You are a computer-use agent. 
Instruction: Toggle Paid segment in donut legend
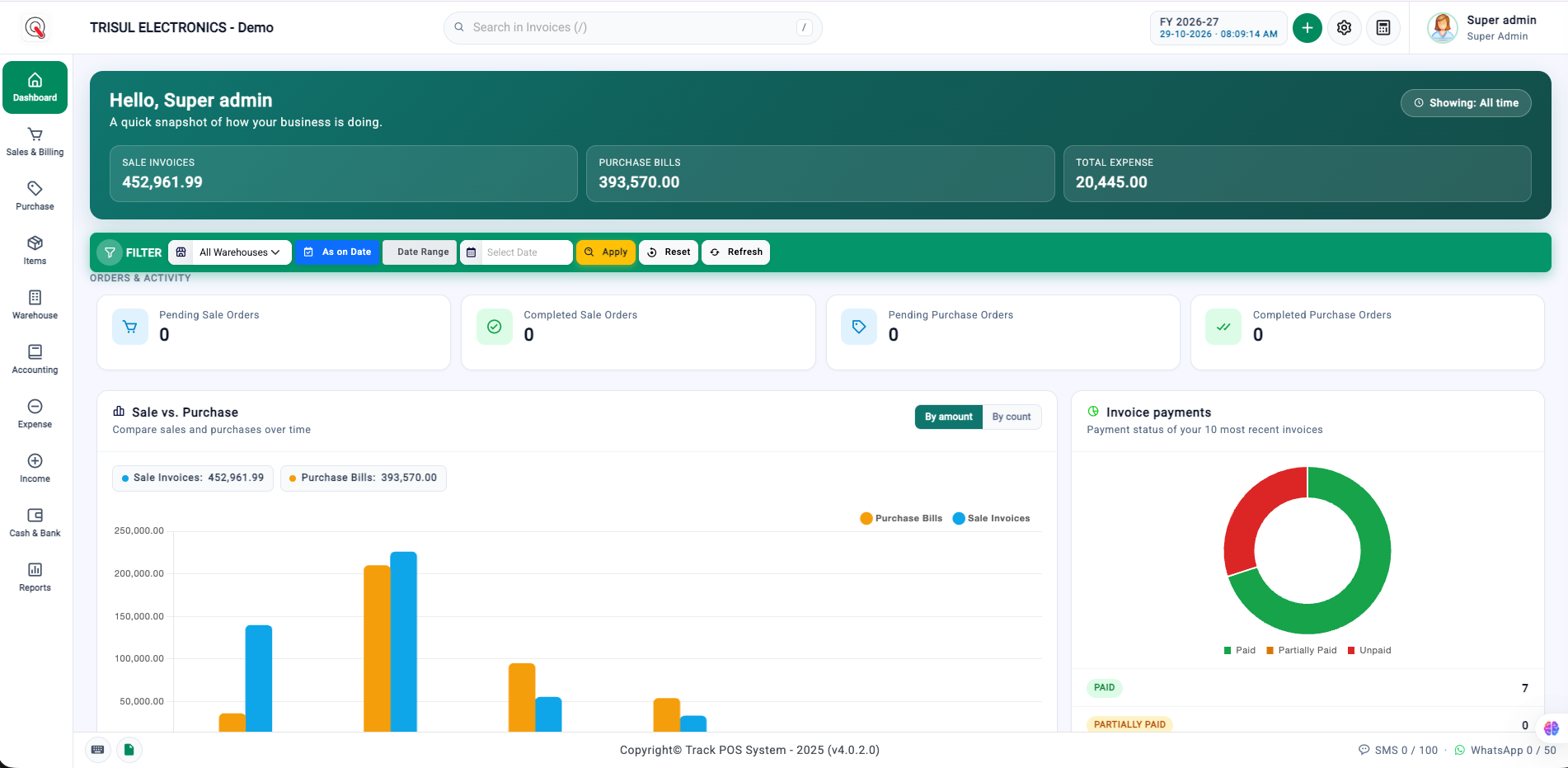(1240, 650)
